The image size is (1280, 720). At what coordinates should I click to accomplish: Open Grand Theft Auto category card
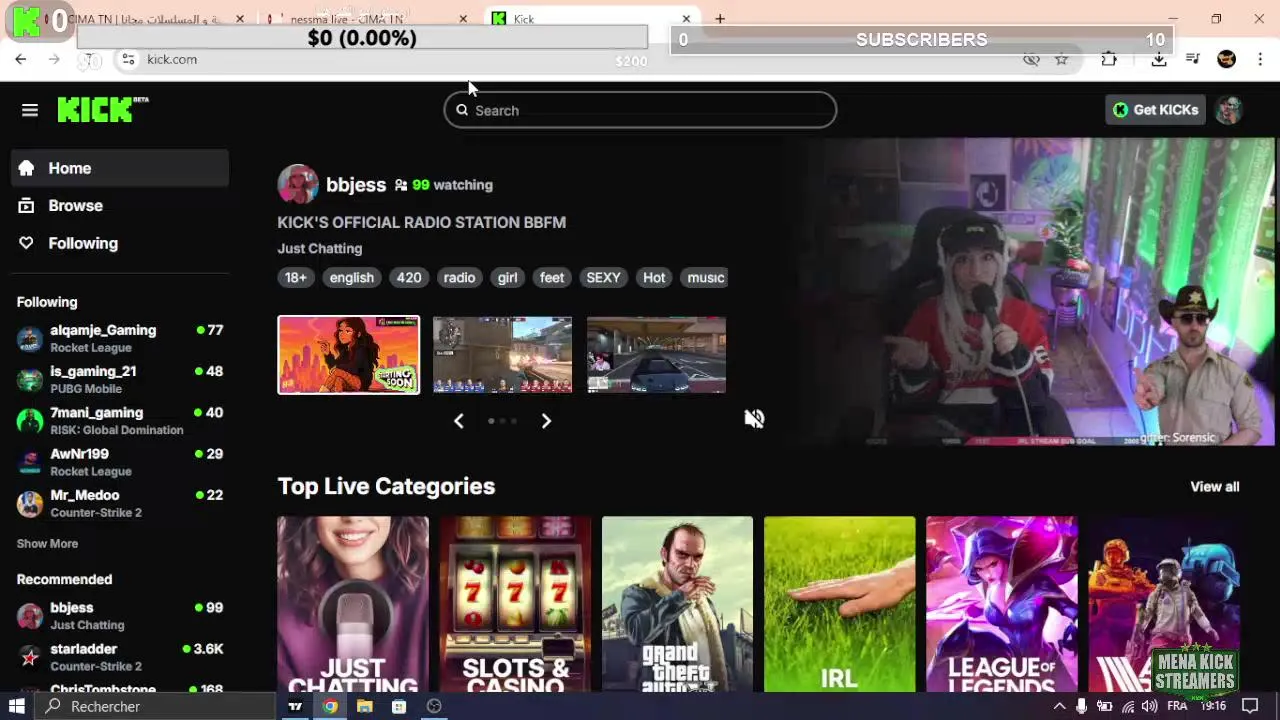677,604
